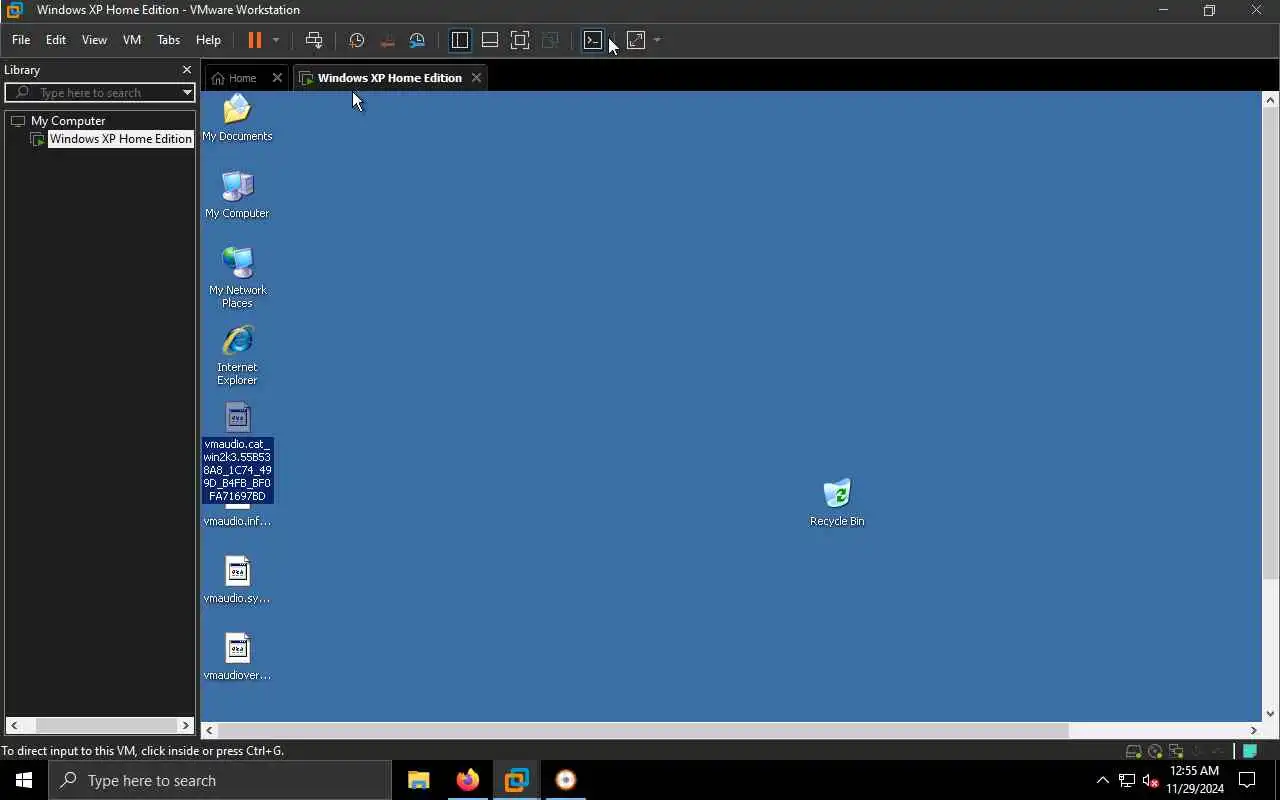1280x800 pixels.
Task: Select My Documents desktop icon in guest
Action: pos(237,118)
